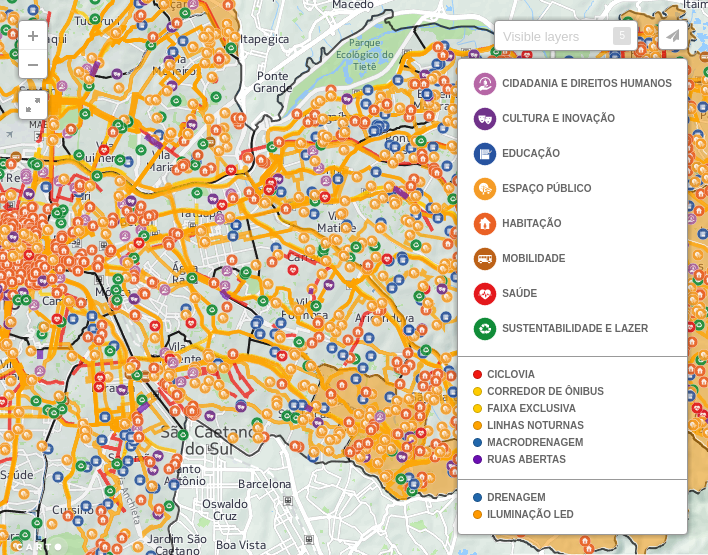This screenshot has width=708, height=555.
Task: Select CICLOVIA layer label
Action: [511, 374]
